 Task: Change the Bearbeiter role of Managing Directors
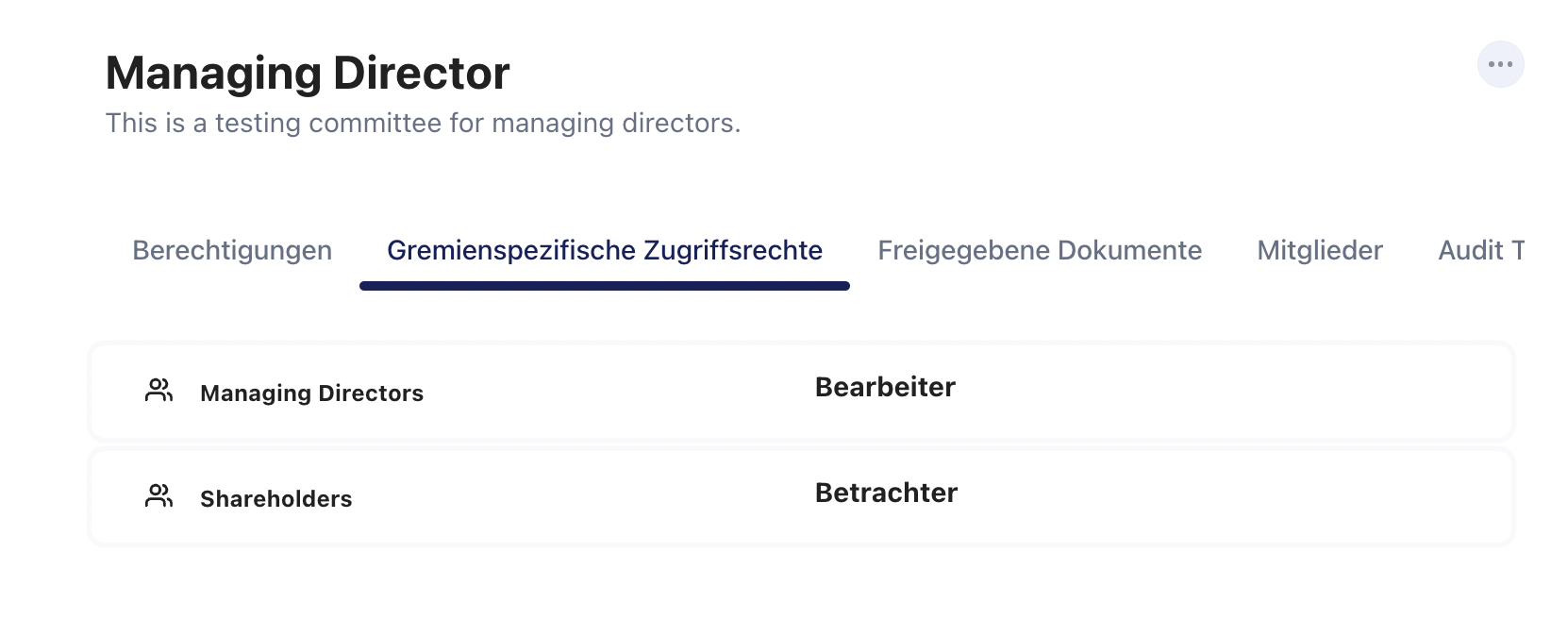point(885,387)
